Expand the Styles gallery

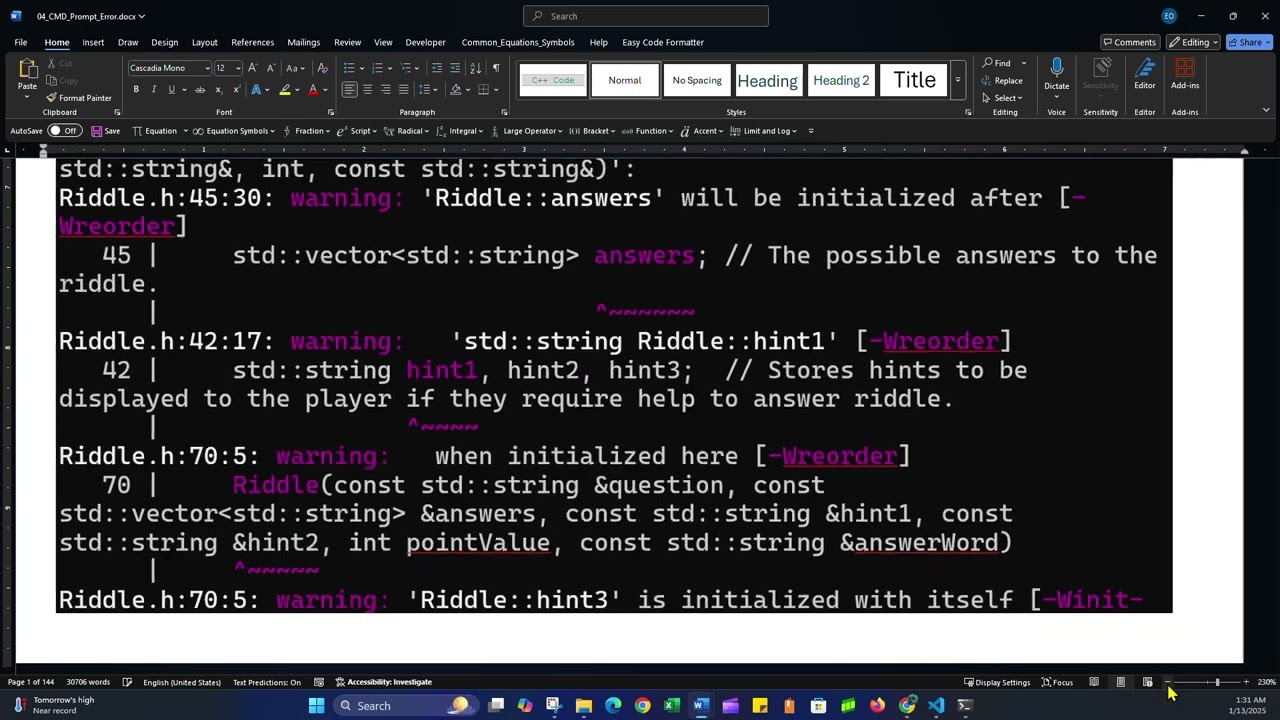[x=957, y=80]
